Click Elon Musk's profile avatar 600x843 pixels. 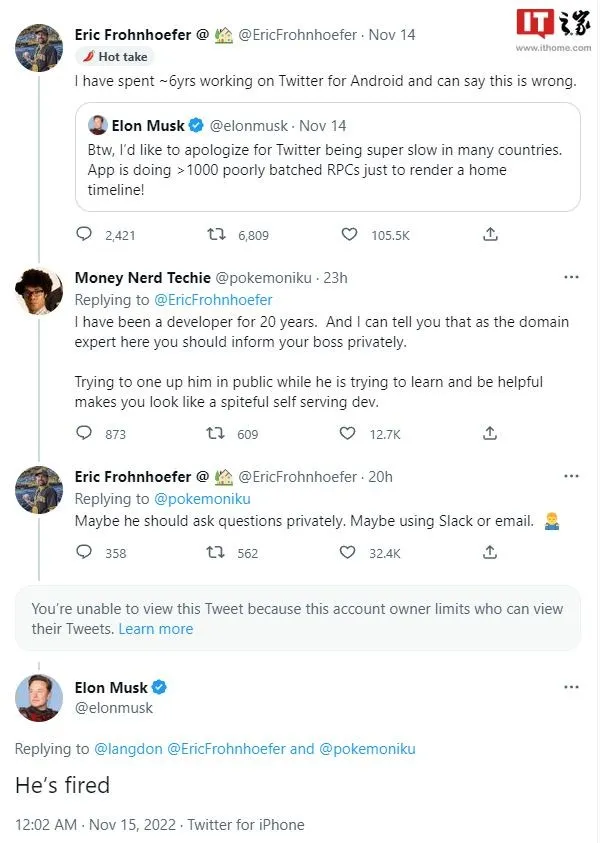pos(39,698)
